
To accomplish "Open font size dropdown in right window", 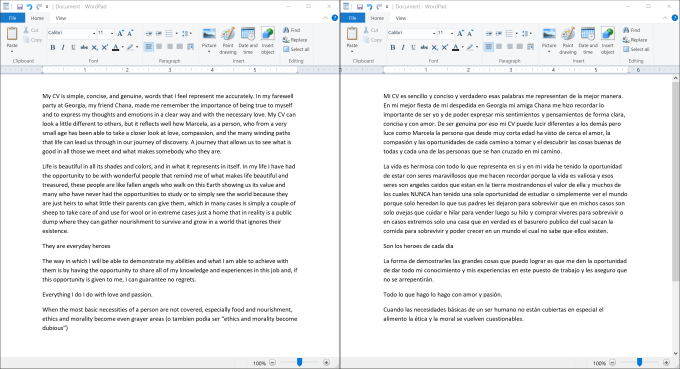I will pyautogui.click(x=452, y=33).
